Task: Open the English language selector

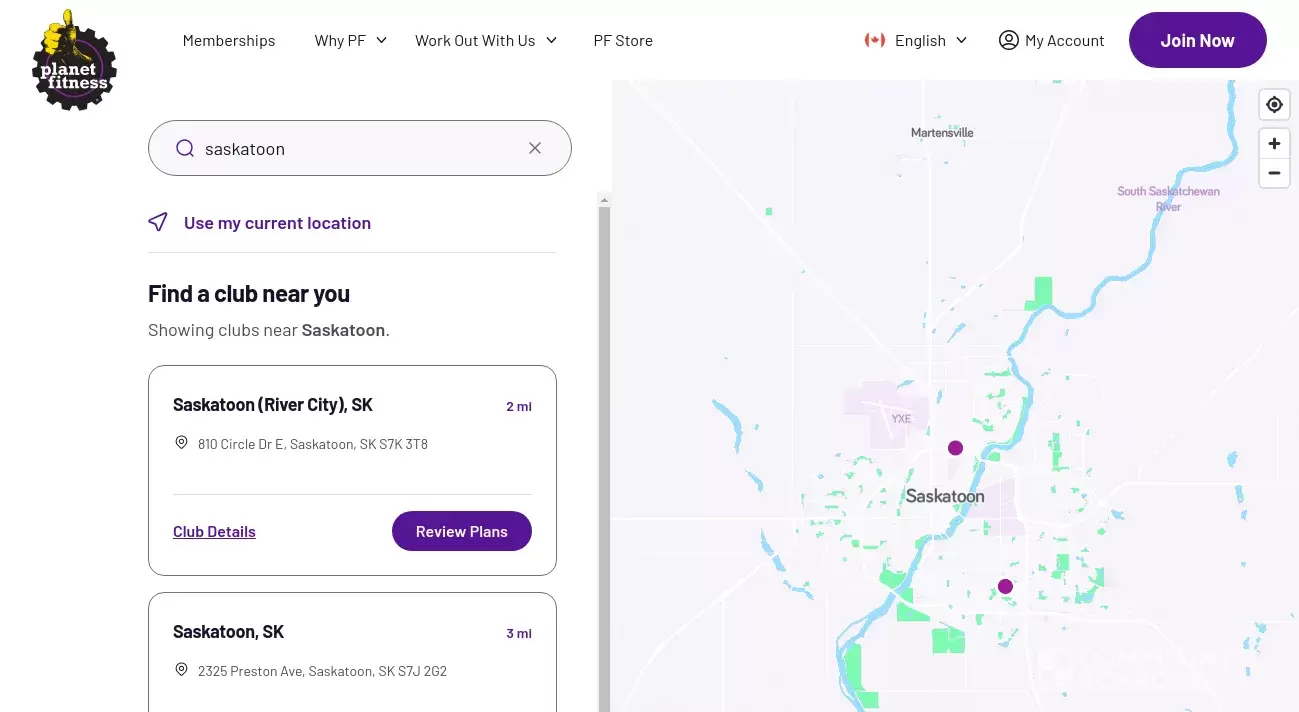Action: [x=916, y=41]
